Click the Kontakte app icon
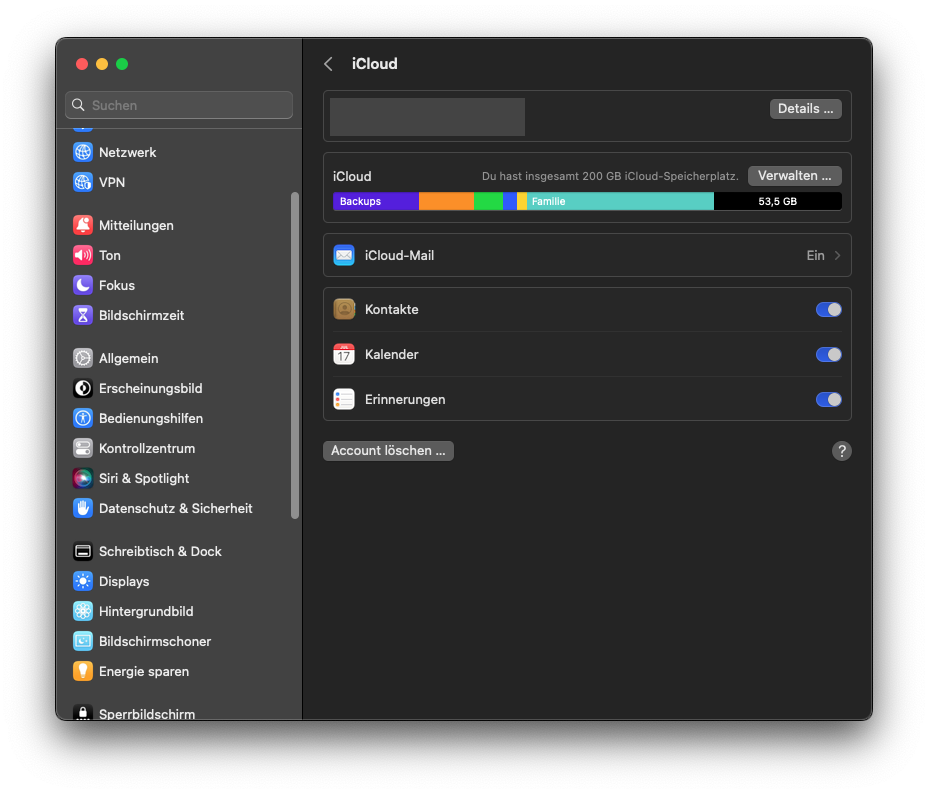This screenshot has height=794, width=928. coord(344,309)
